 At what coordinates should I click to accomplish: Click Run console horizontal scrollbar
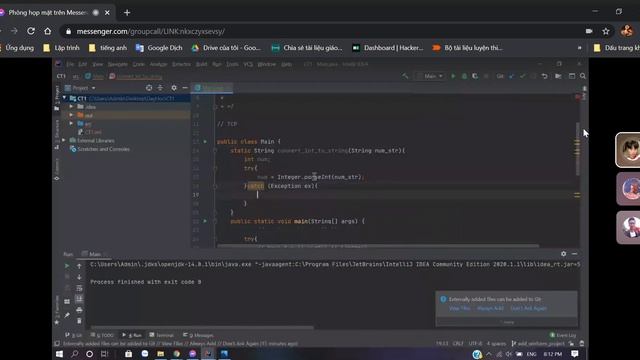point(202,327)
